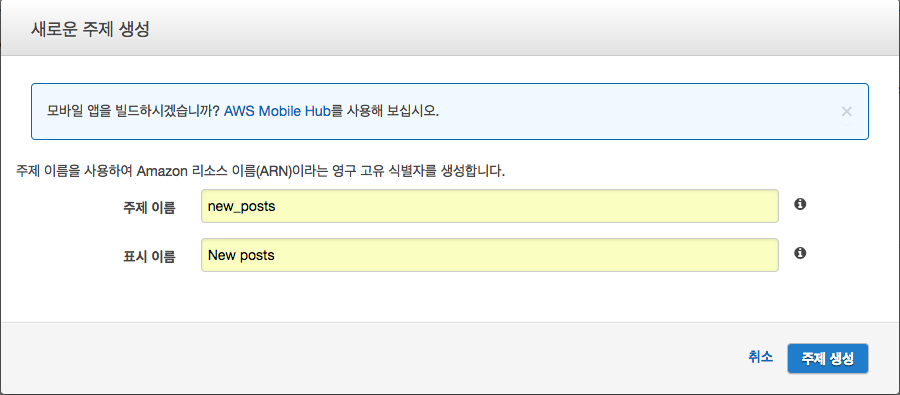This screenshot has width=900, height=395.
Task: Click the ARN description sentence
Action: [261, 172]
